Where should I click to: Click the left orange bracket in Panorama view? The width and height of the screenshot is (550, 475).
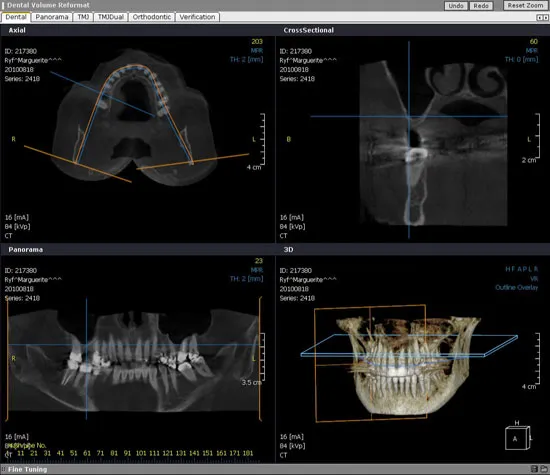(x=7, y=359)
